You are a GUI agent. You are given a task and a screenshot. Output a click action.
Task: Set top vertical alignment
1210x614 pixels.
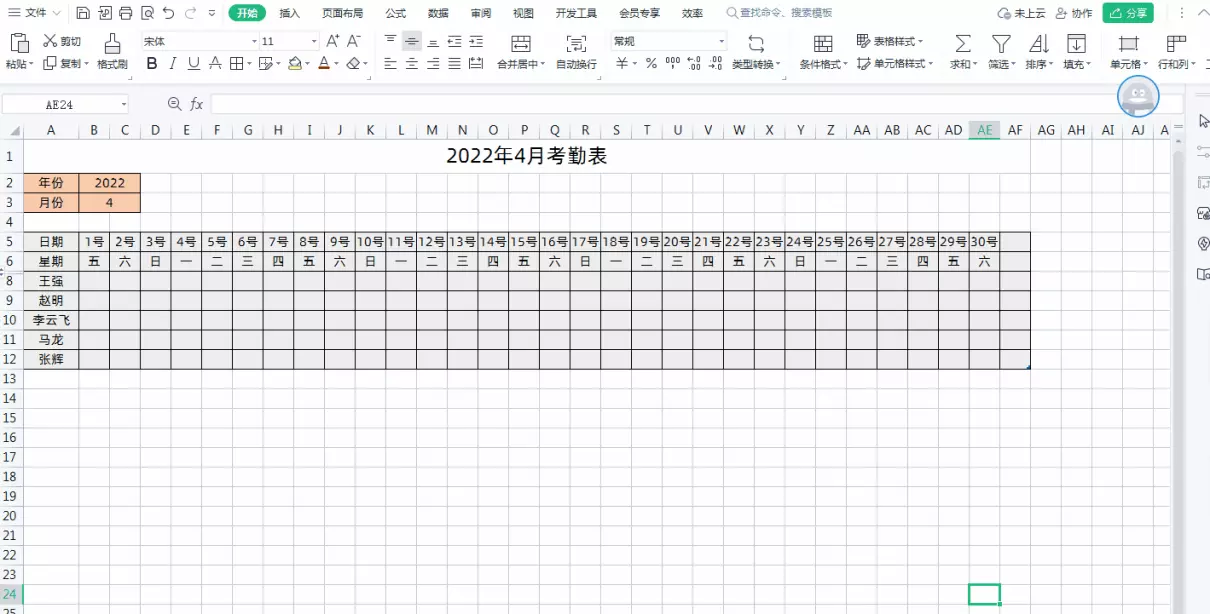pyautogui.click(x=391, y=42)
